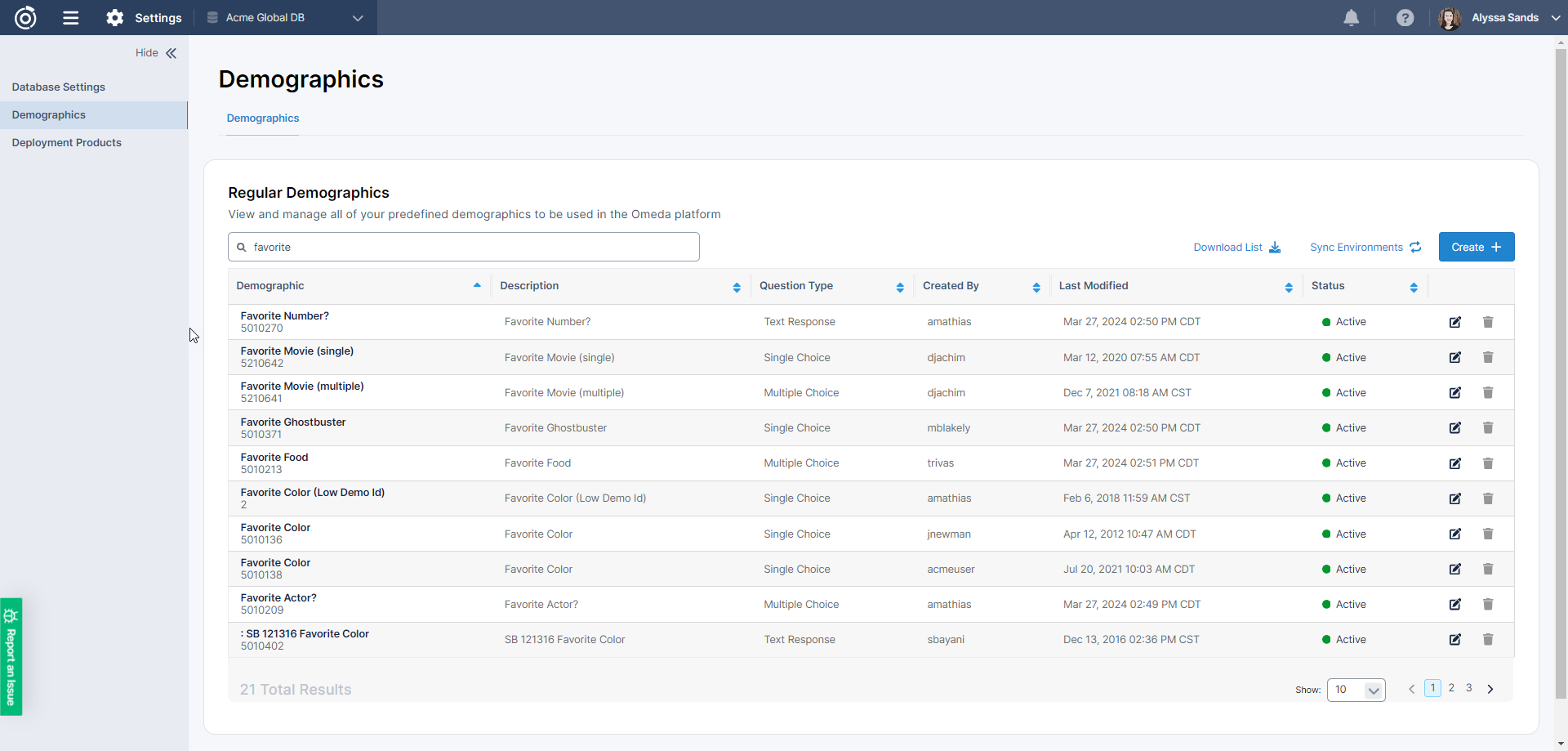This screenshot has height=751, width=1568.
Task: Delete the Favorite Ghostbuster demographic
Action: pyautogui.click(x=1487, y=428)
